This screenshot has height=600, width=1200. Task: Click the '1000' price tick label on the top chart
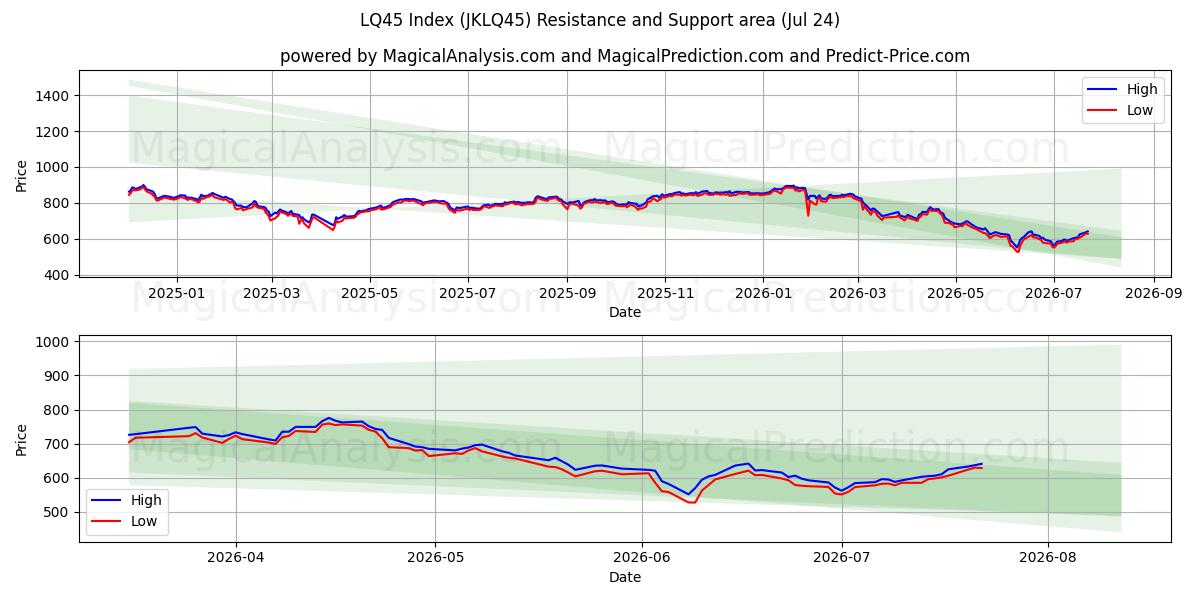(x=53, y=168)
